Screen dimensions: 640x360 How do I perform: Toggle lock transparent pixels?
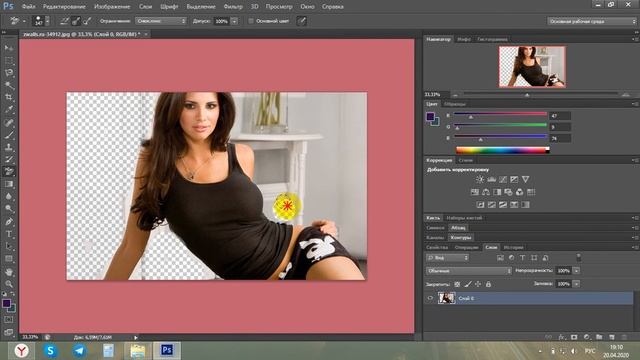pyautogui.click(x=457, y=284)
